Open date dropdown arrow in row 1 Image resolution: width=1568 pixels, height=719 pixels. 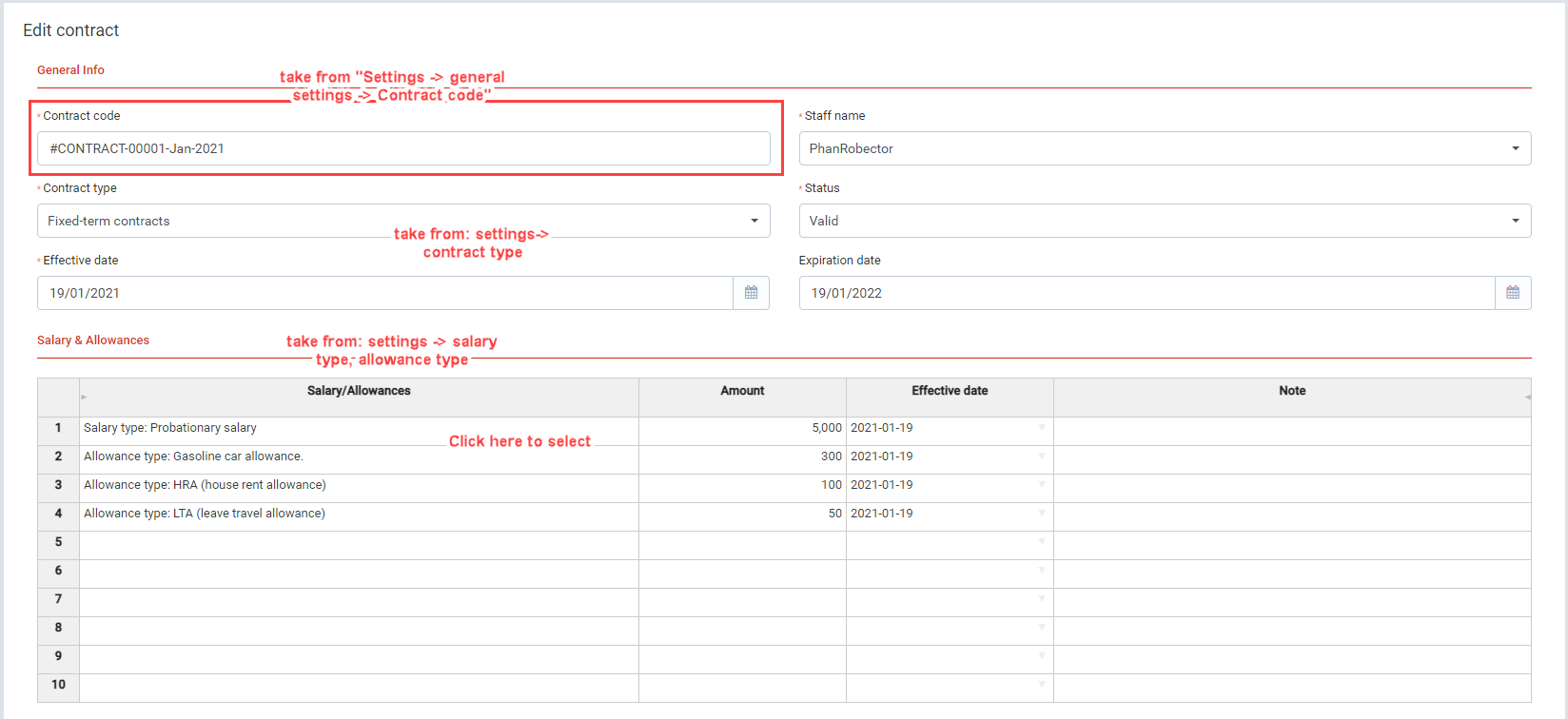pos(1042,428)
